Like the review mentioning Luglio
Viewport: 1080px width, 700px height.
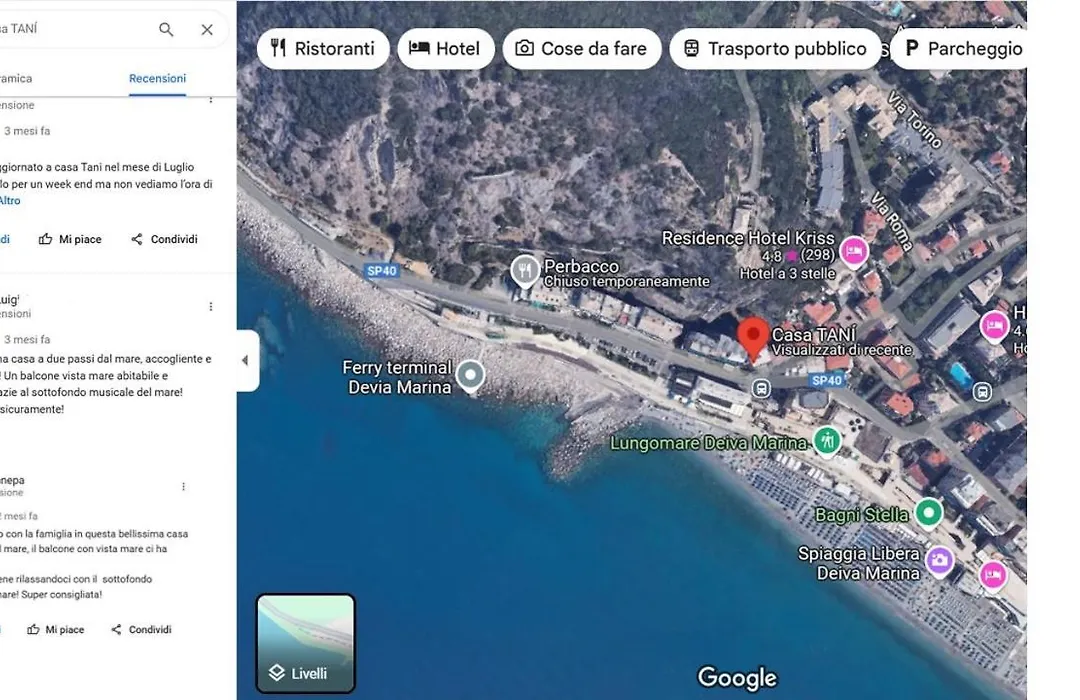(70, 239)
